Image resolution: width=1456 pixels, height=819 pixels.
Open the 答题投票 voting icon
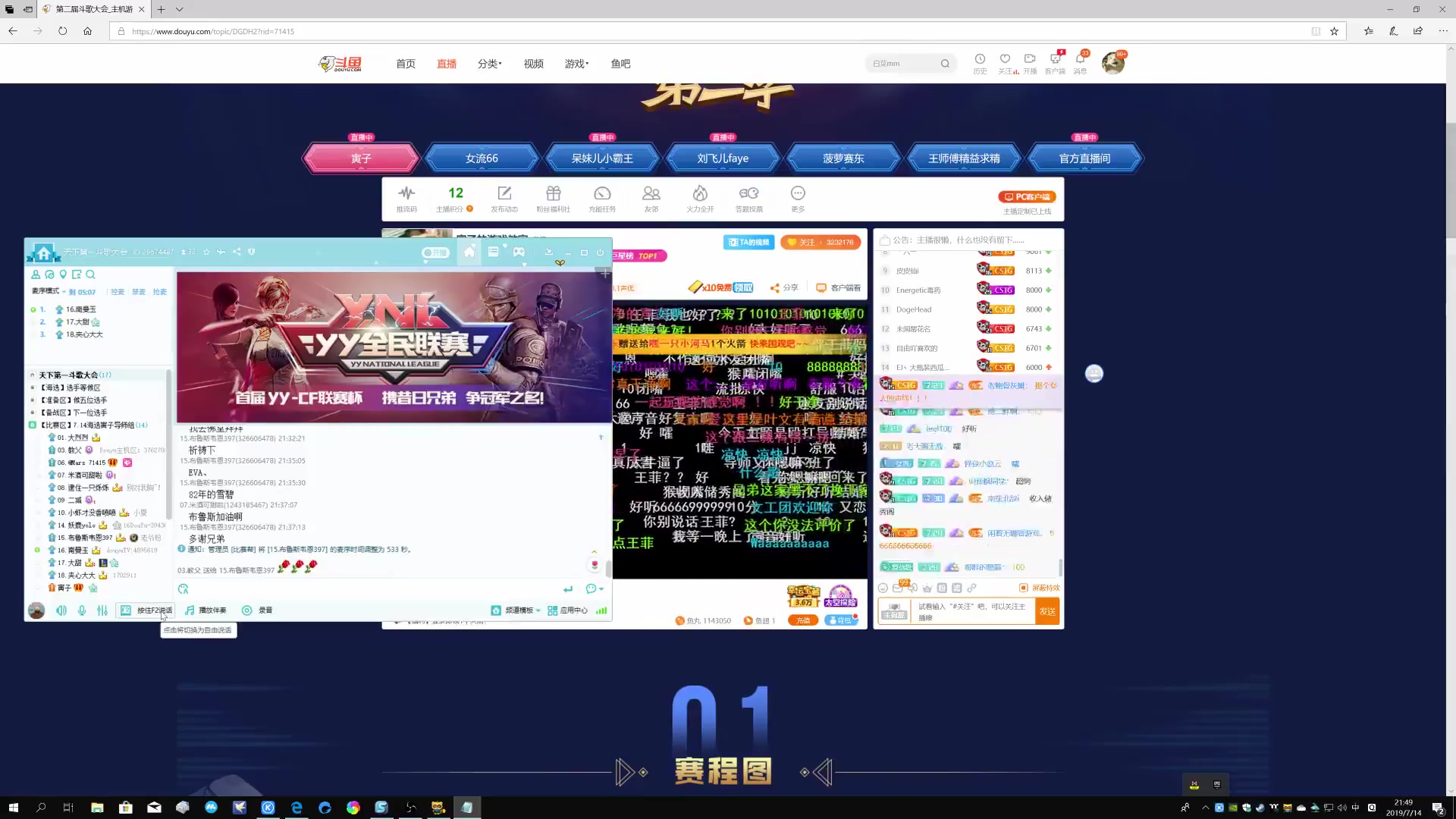(x=749, y=199)
